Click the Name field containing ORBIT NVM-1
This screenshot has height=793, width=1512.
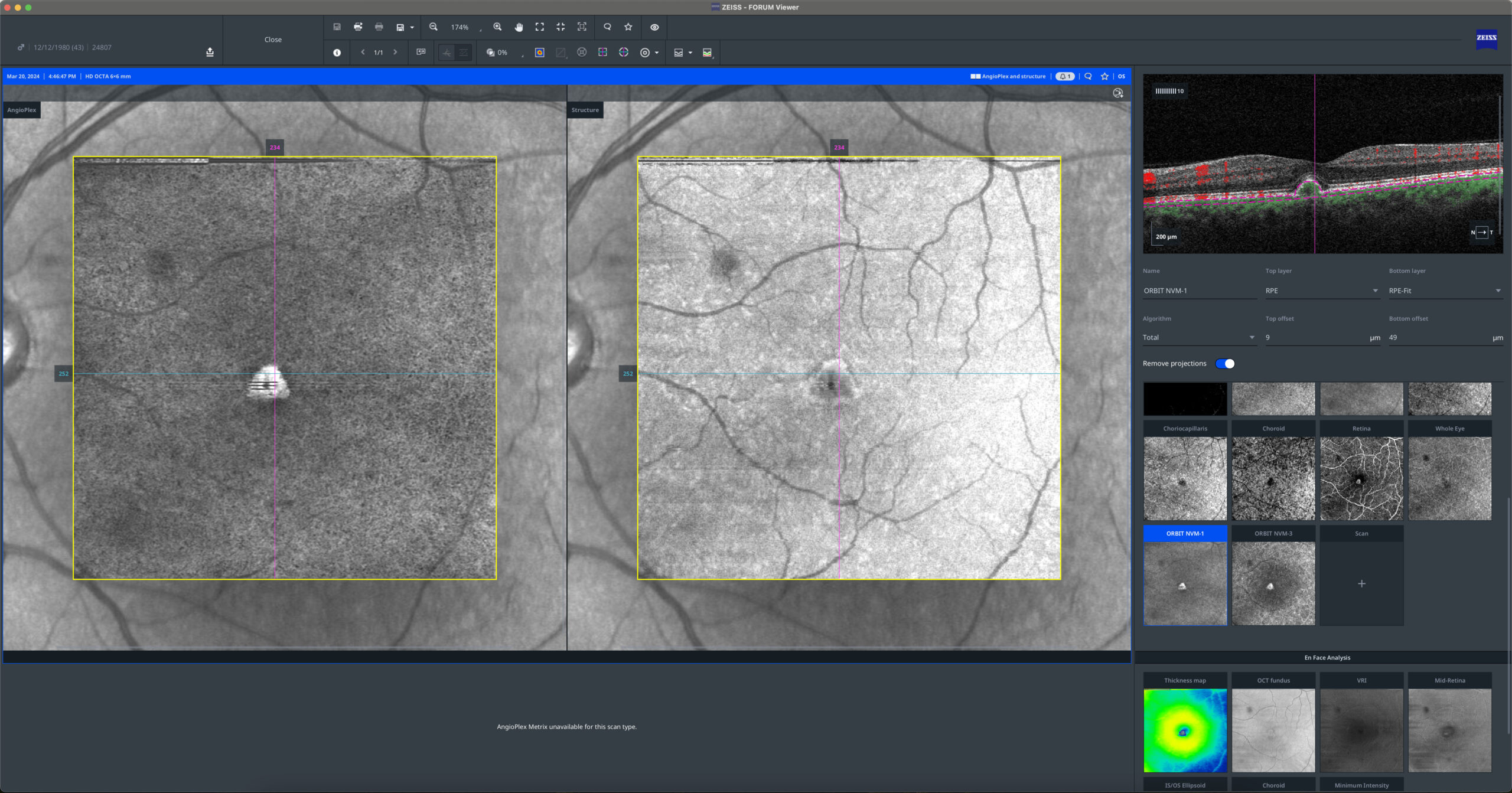click(x=1199, y=291)
